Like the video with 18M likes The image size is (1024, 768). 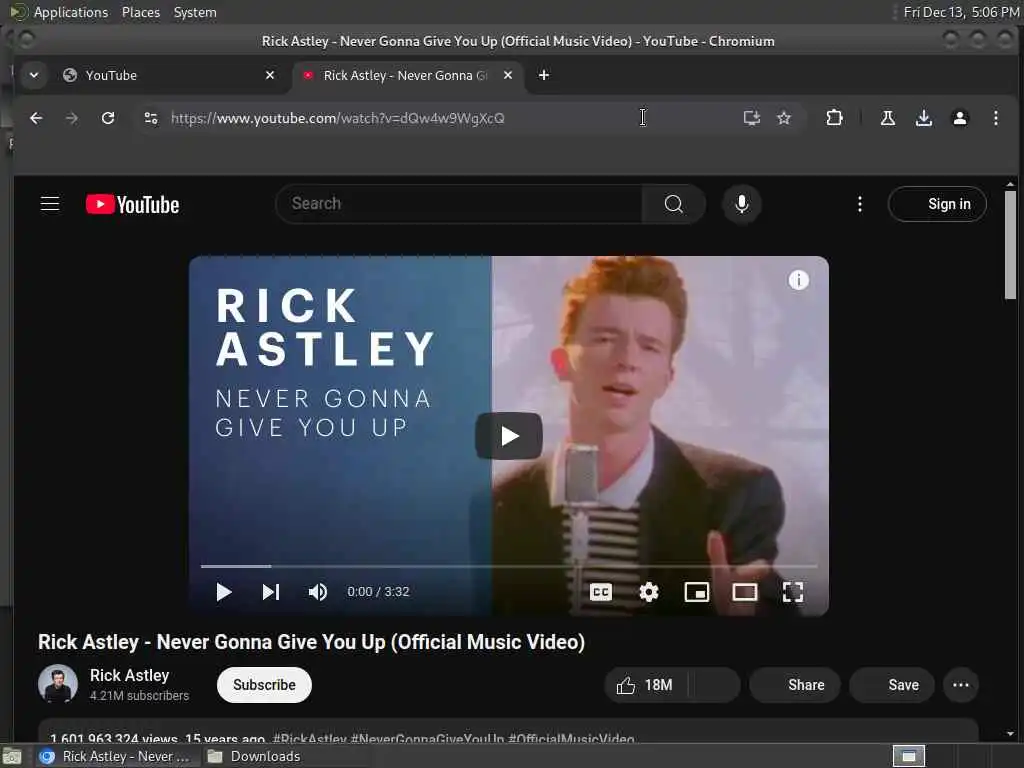[x=645, y=685]
